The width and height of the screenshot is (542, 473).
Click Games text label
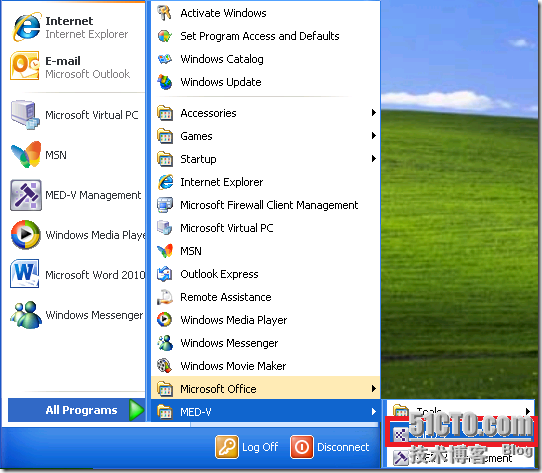pyautogui.click(x=196, y=136)
